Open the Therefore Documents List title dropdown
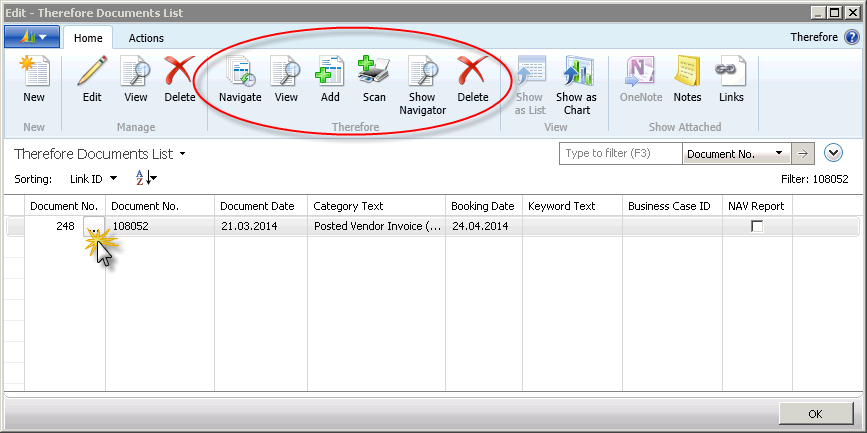This screenshot has height=433, width=867. click(183, 154)
